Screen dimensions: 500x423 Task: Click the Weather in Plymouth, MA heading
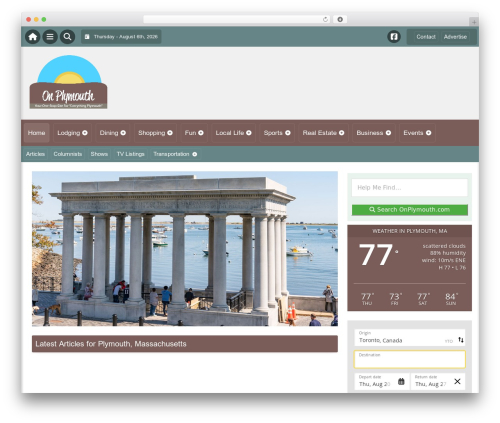pos(410,231)
